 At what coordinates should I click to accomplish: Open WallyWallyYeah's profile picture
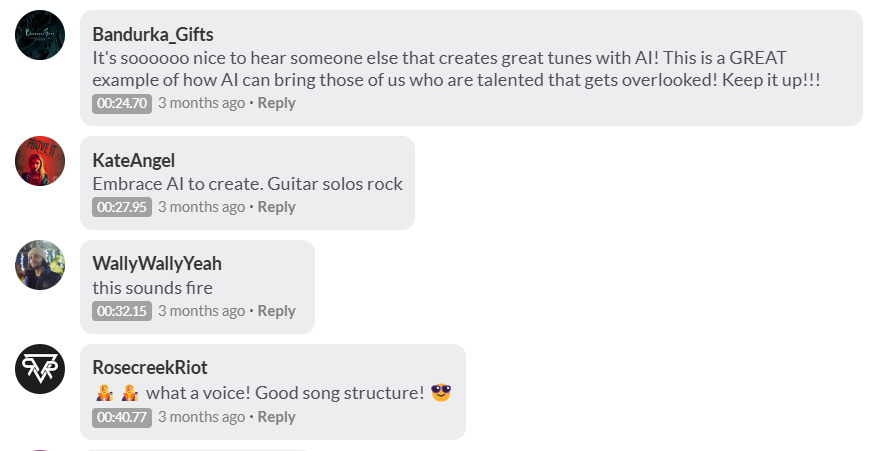40,265
